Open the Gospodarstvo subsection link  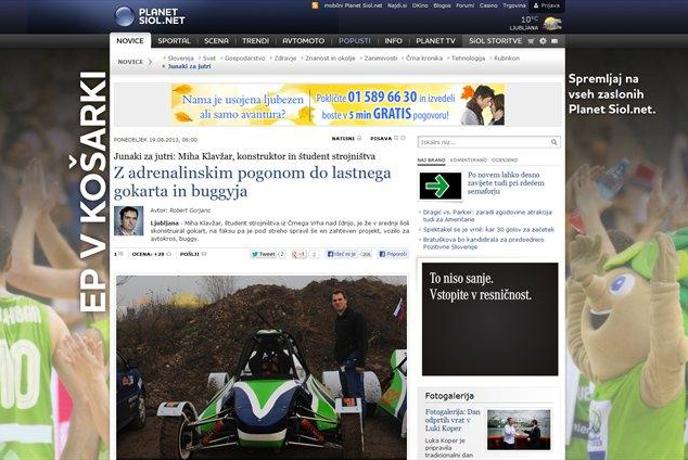pos(245,58)
